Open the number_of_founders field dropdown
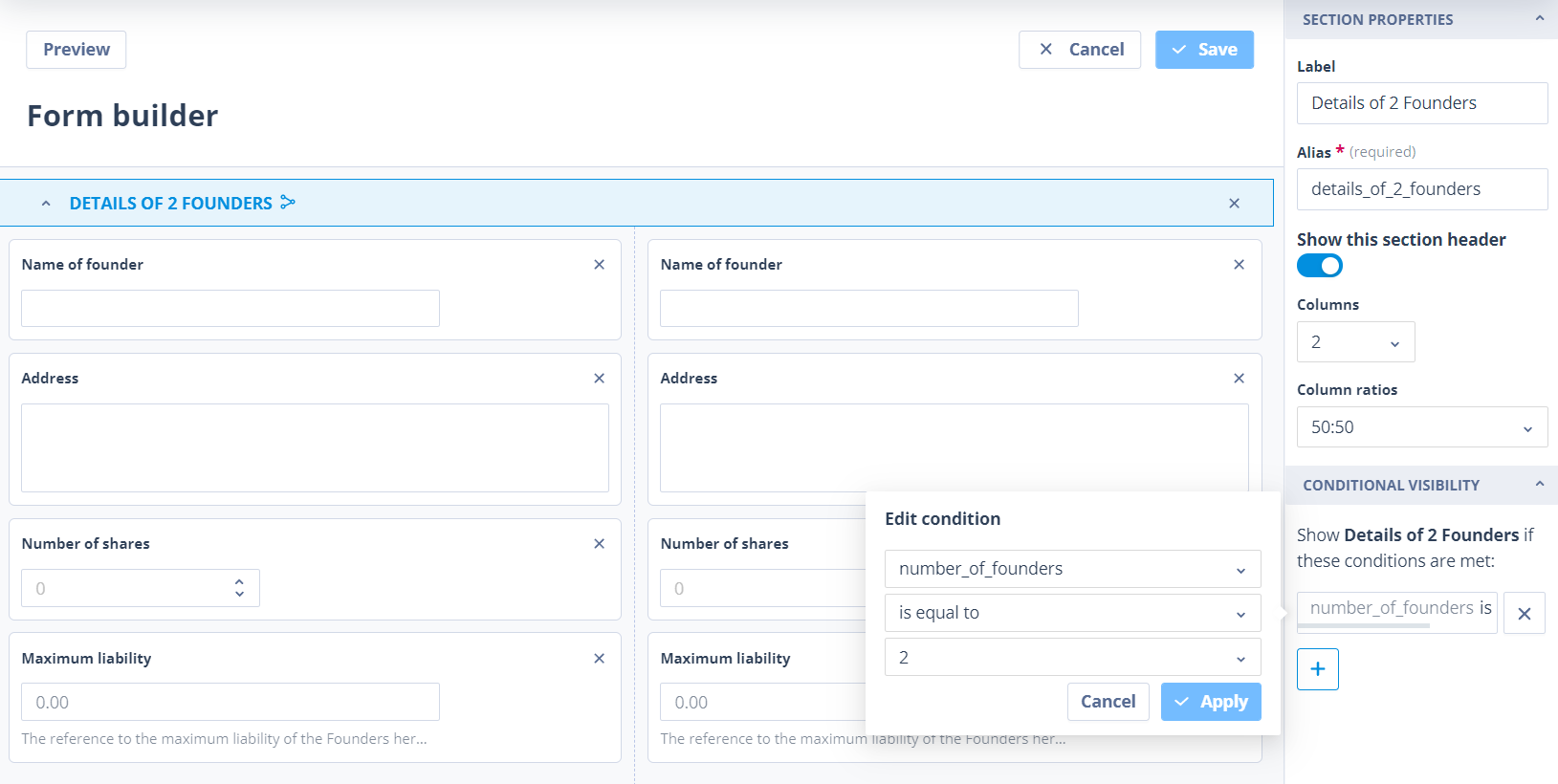The height and width of the screenshot is (784, 1558). (1072, 569)
